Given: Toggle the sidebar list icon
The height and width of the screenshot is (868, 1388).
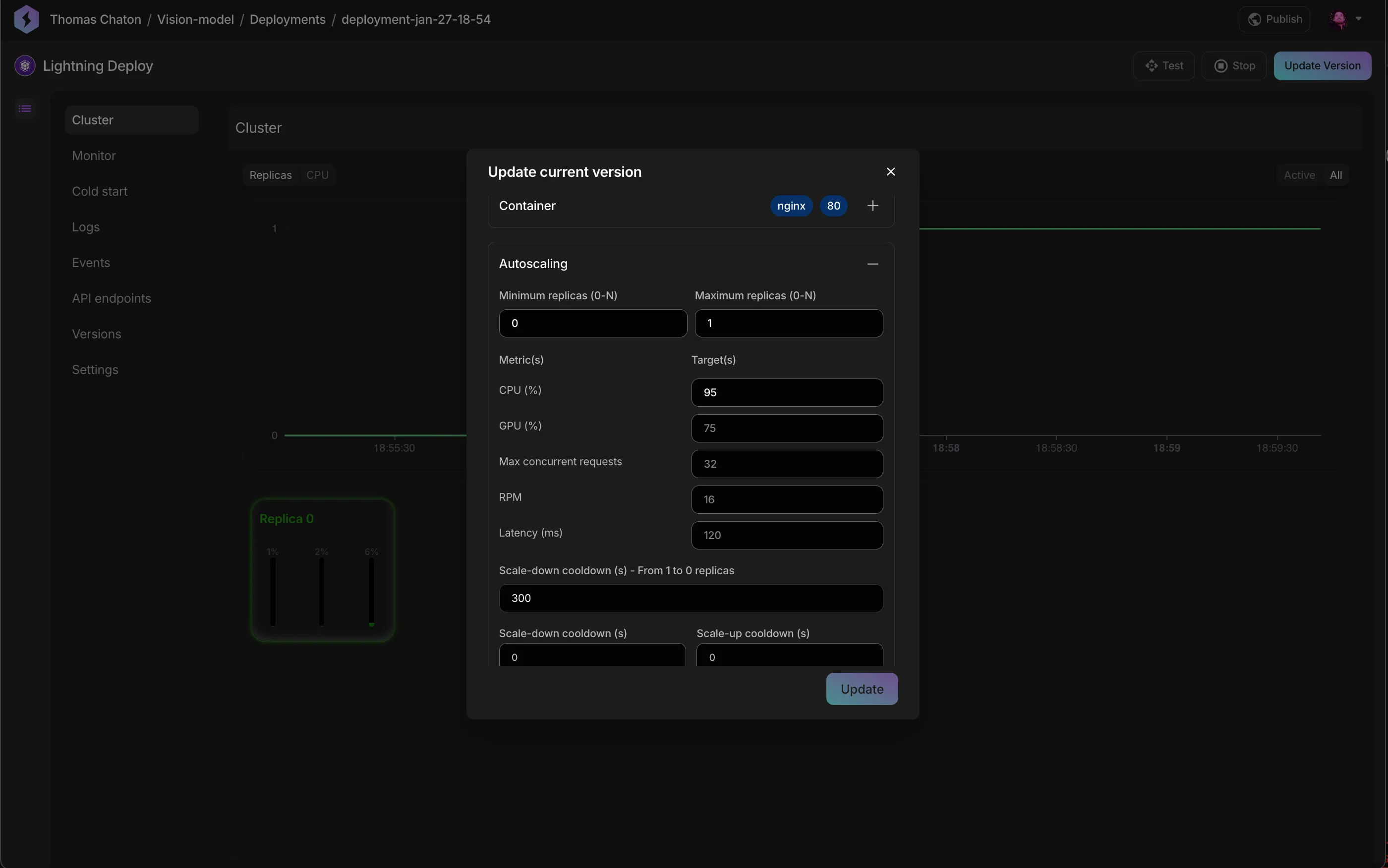Looking at the screenshot, I should point(25,108).
